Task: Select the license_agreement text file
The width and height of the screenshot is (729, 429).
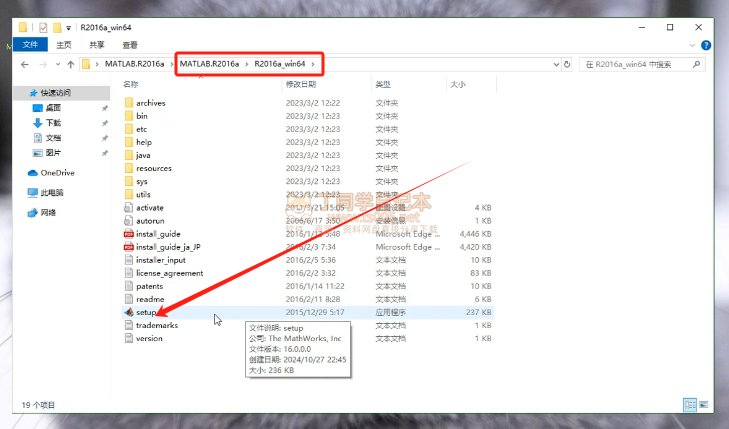Action: click(x=169, y=273)
